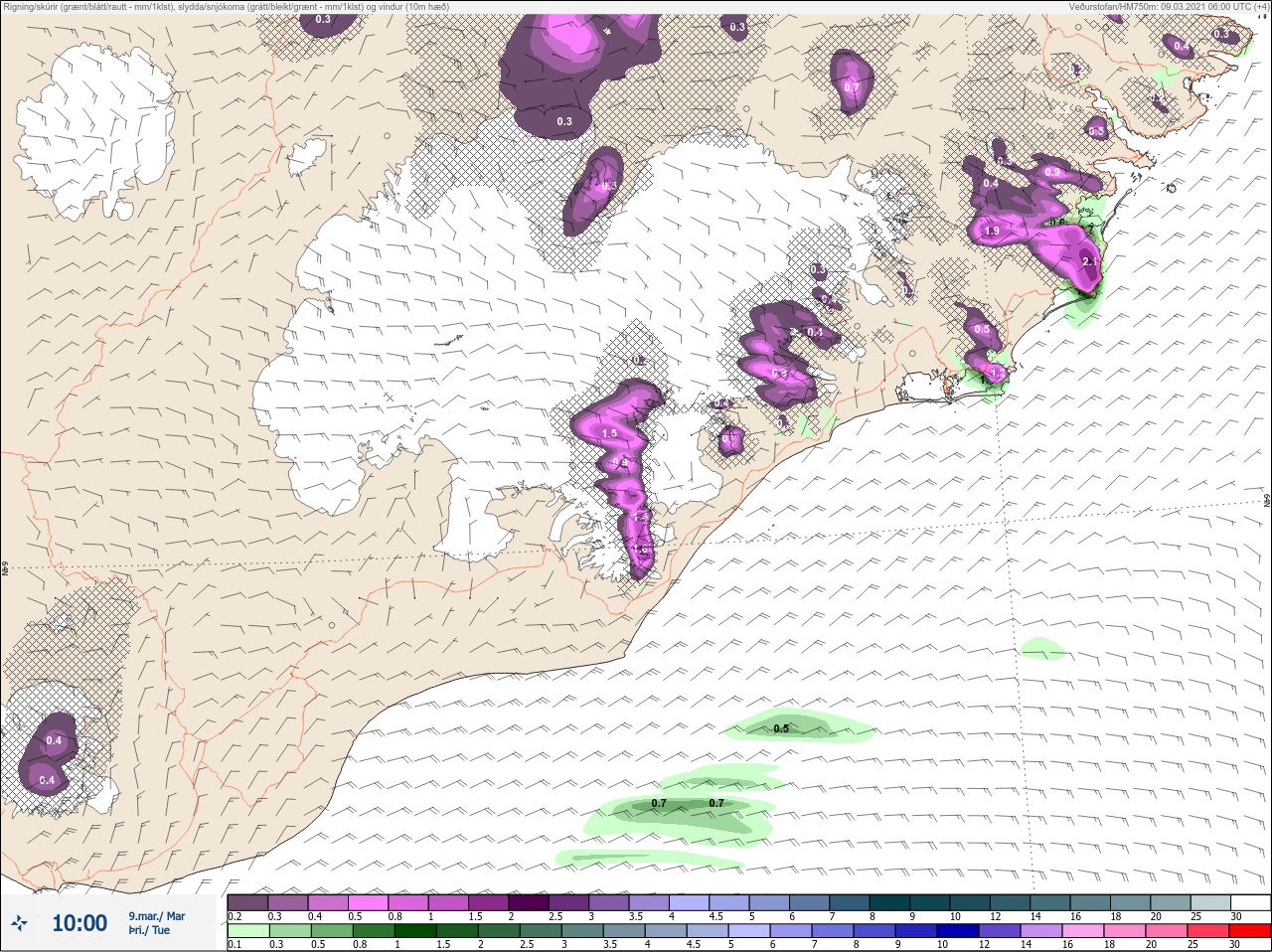Pick the lower legend pink swatch labeled 20

pos(1167,931)
